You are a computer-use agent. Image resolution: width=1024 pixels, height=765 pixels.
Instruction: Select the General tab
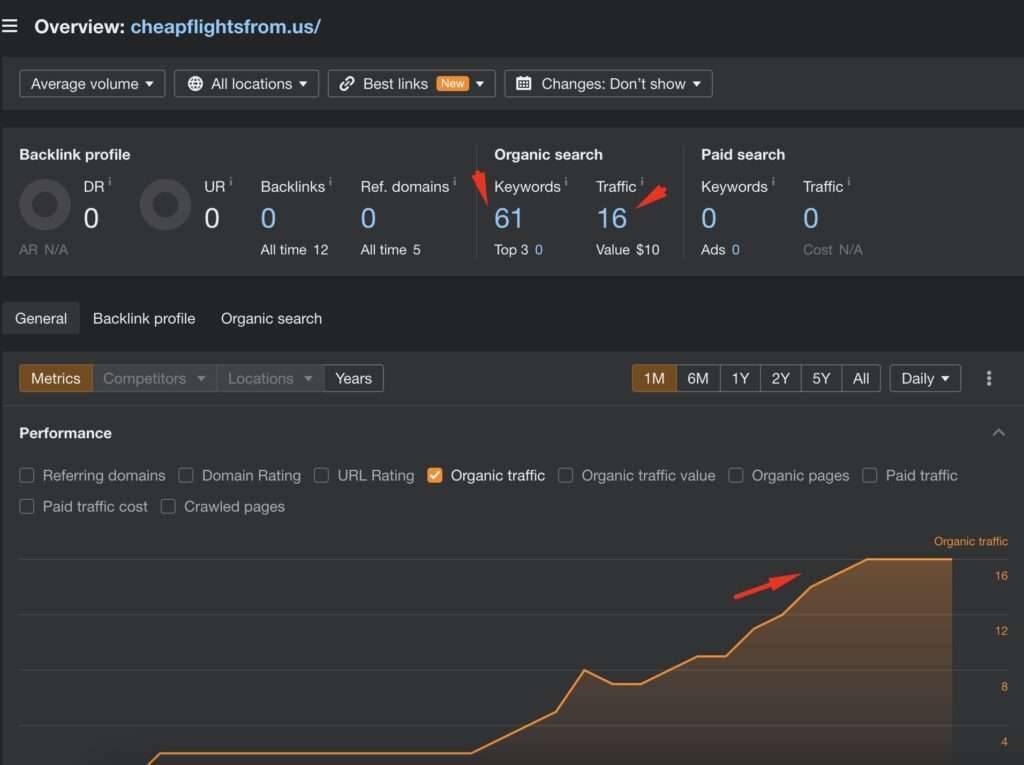coord(41,318)
